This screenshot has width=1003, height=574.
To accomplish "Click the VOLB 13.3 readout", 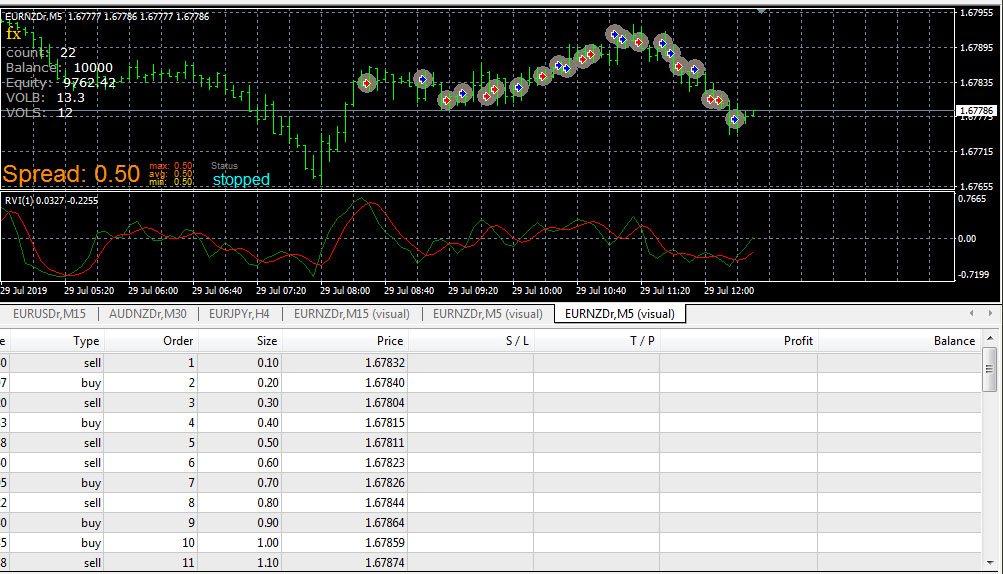I will [x=45, y=98].
